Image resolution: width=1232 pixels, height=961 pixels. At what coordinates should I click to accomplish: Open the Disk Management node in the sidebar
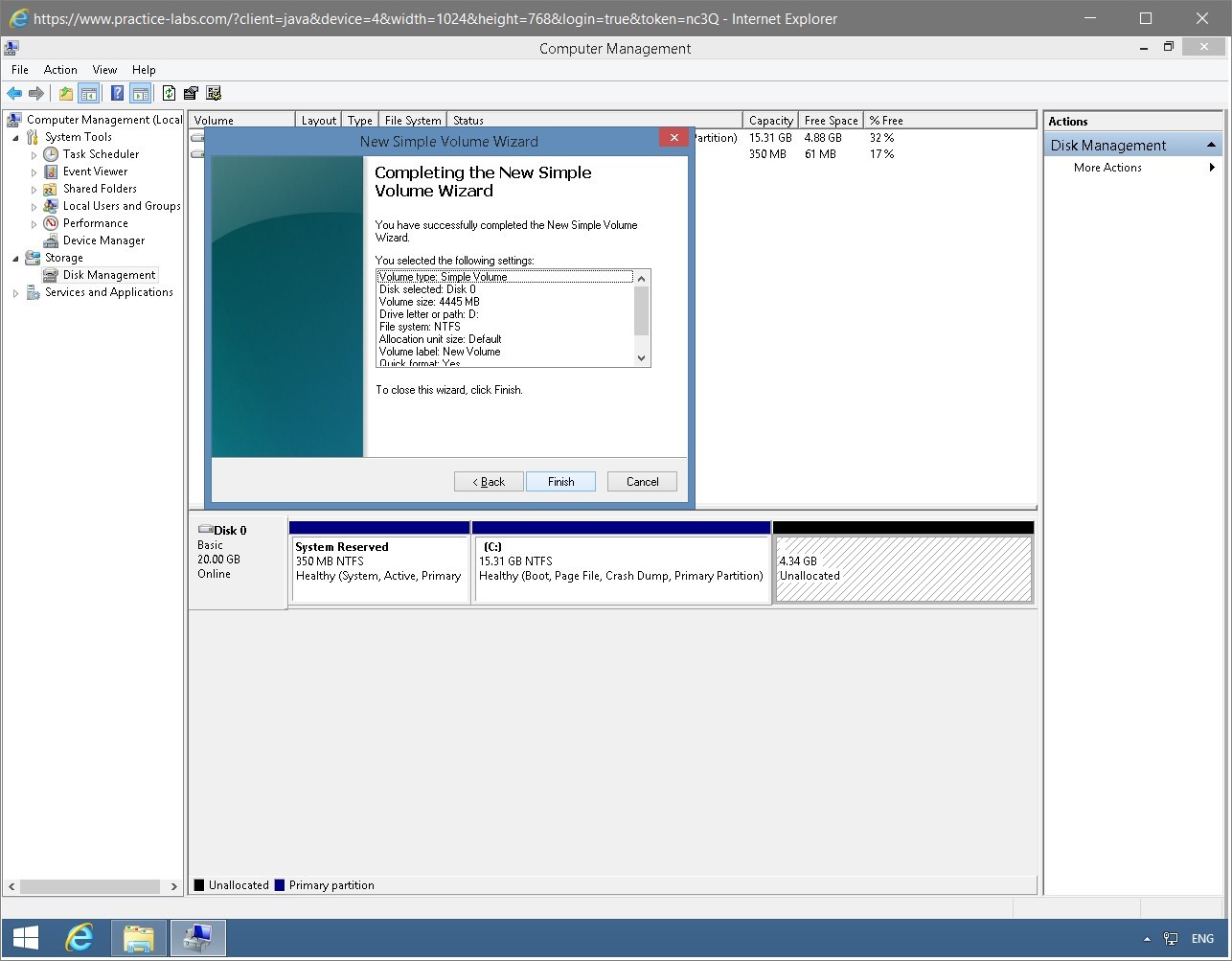107,275
